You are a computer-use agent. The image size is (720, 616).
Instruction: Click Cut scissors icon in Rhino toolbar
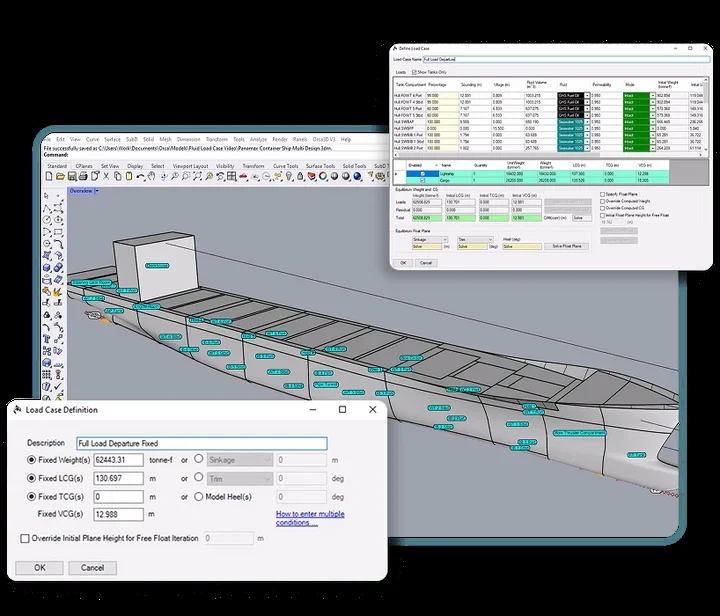tap(106, 176)
